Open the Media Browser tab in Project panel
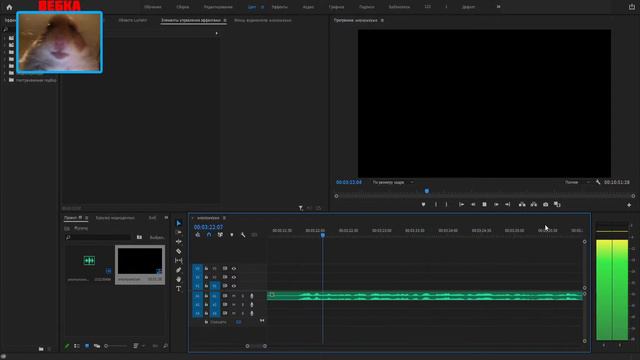Image resolution: width=640 pixels, height=360 pixels. tap(115, 218)
